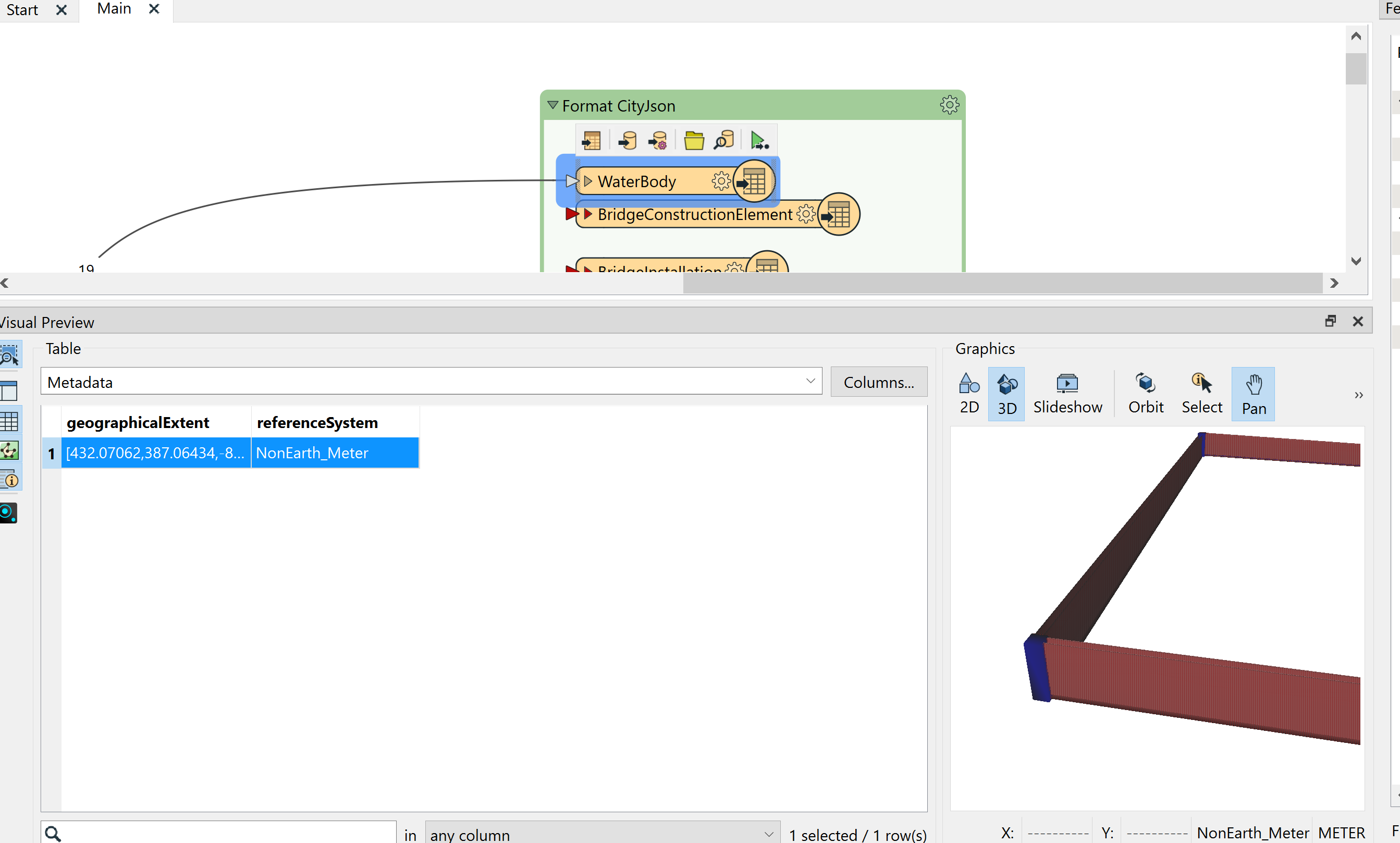
Task: Click the canvas vertical scrollbar thumb
Action: pos(1356,69)
